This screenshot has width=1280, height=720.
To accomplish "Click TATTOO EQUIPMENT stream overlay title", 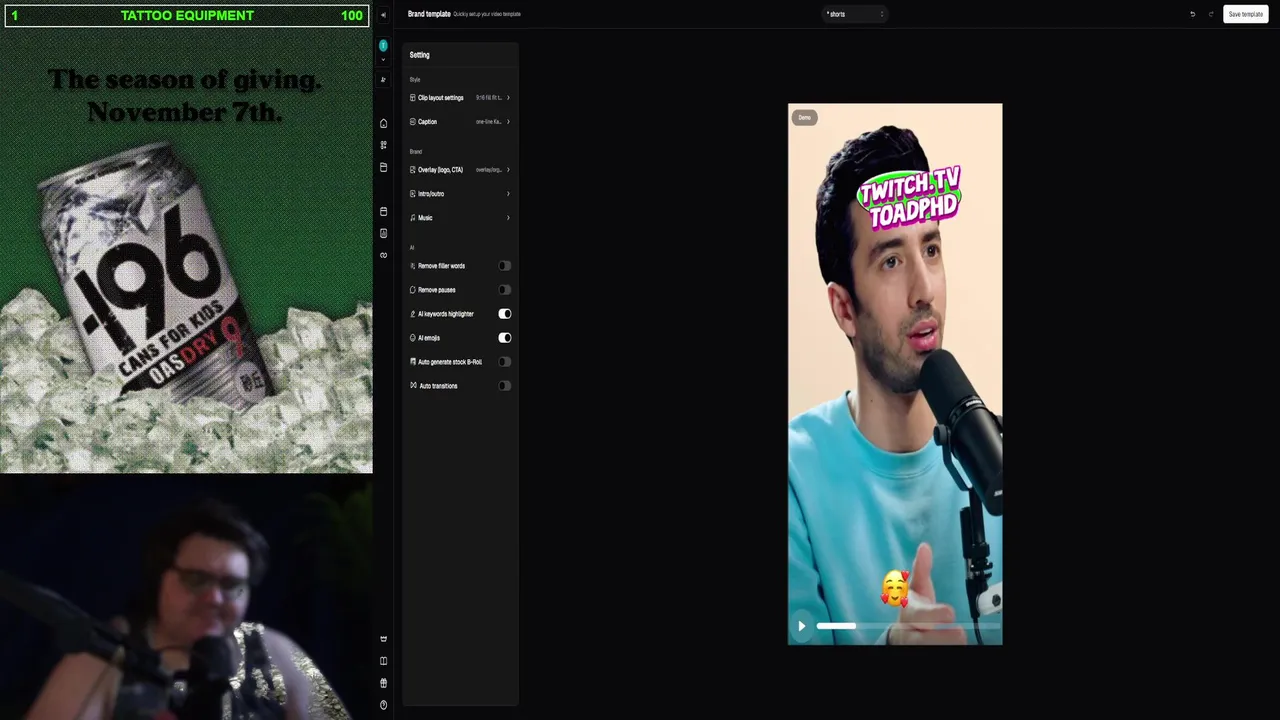I will click(187, 15).
